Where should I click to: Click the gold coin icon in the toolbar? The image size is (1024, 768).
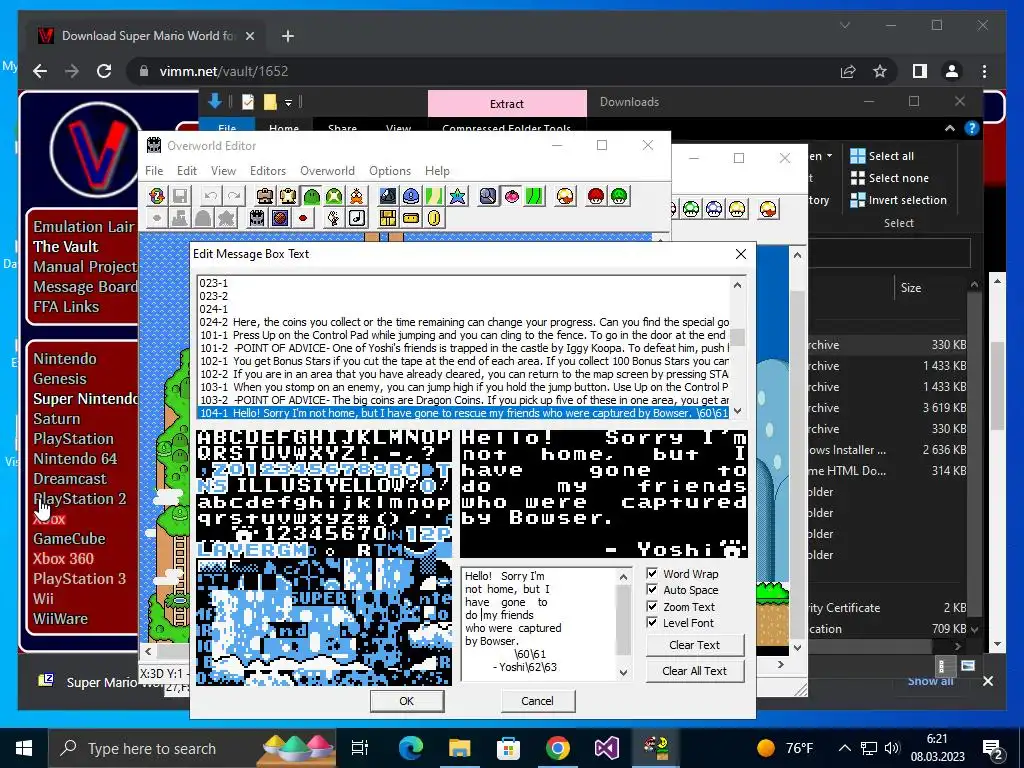(x=434, y=218)
